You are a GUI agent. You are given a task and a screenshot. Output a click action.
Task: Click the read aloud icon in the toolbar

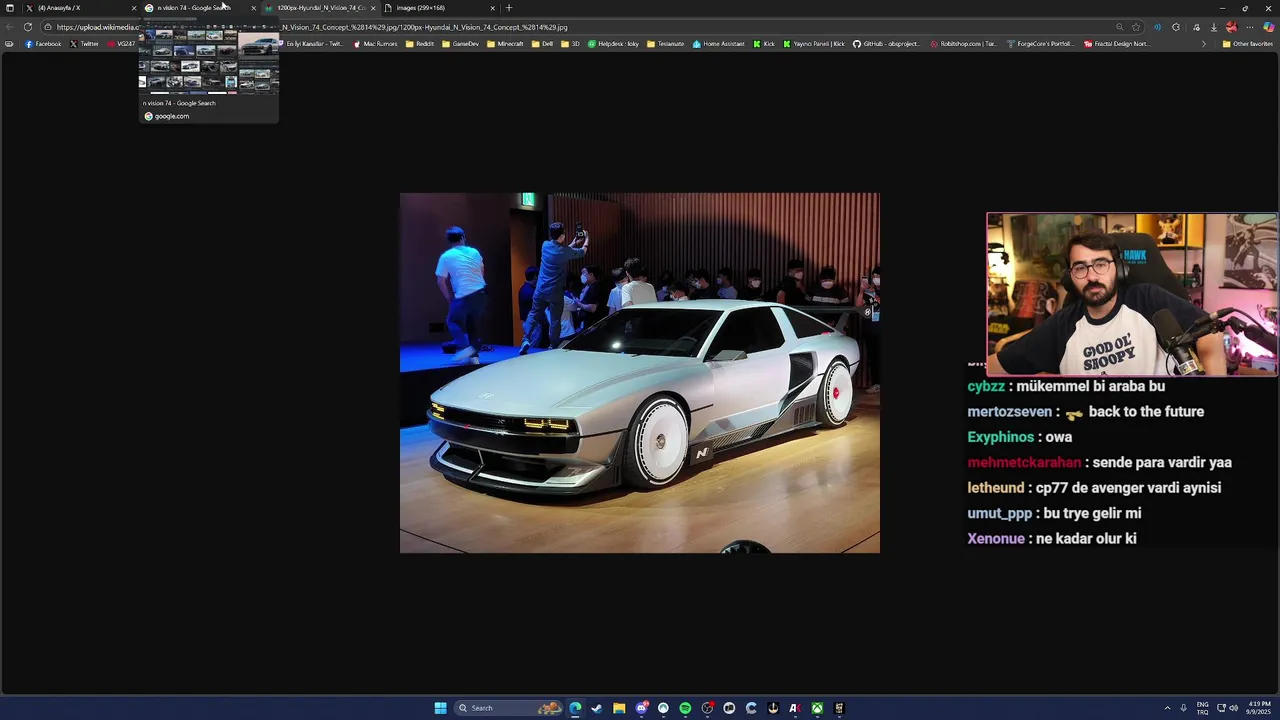(x=1157, y=27)
